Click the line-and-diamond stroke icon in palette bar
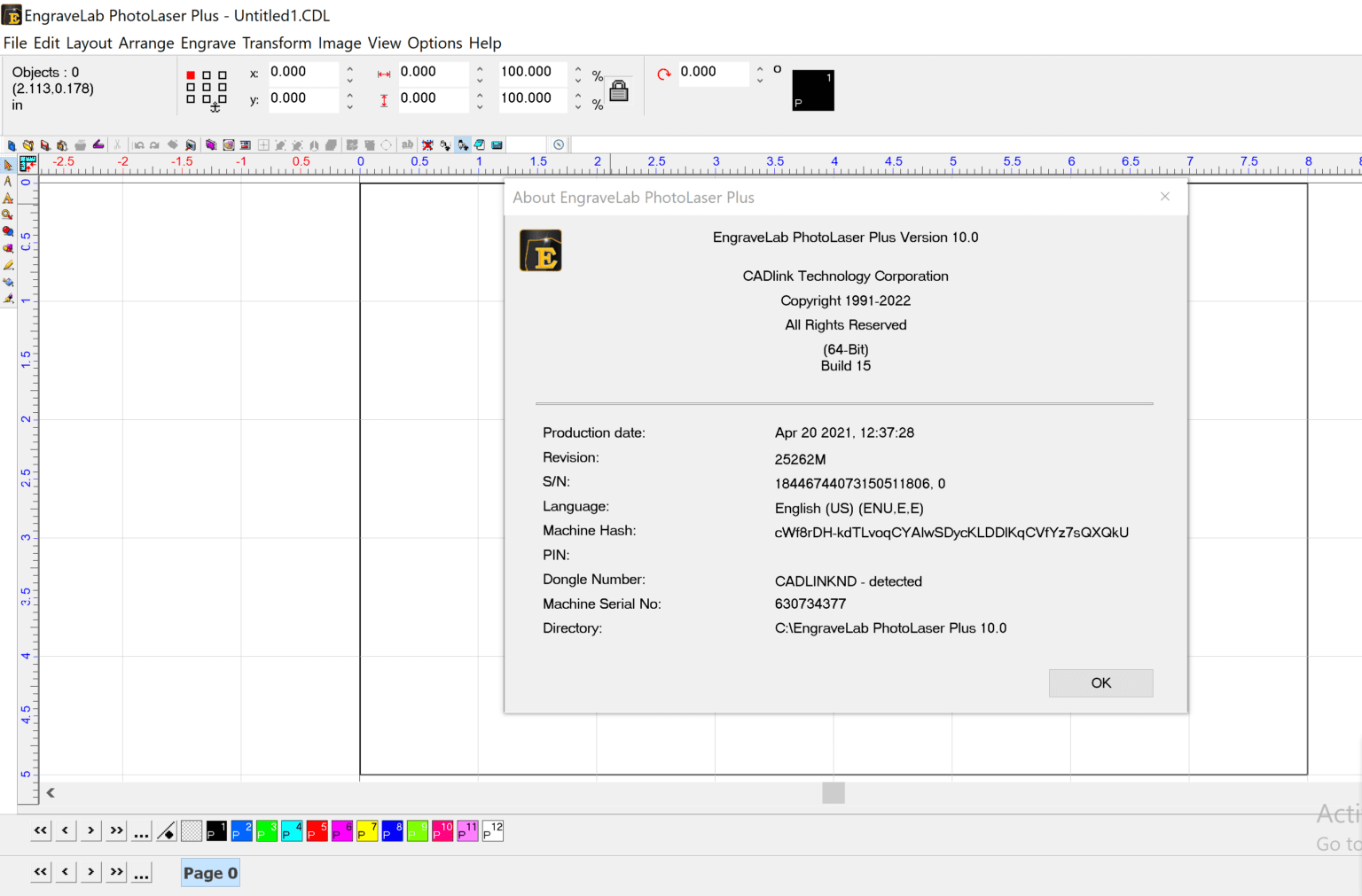The image size is (1362, 896). click(167, 831)
